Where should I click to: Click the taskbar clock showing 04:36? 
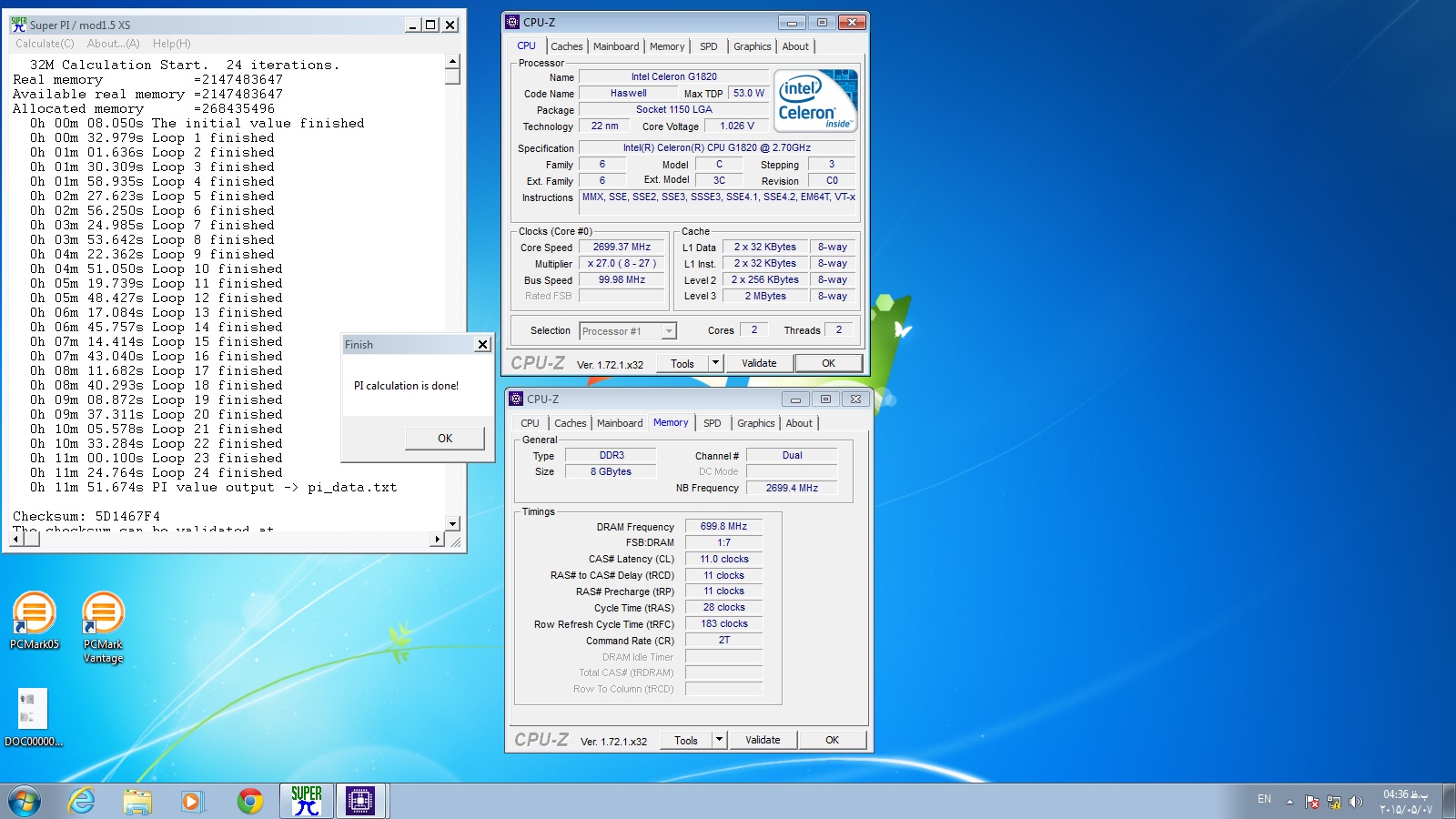click(1406, 802)
